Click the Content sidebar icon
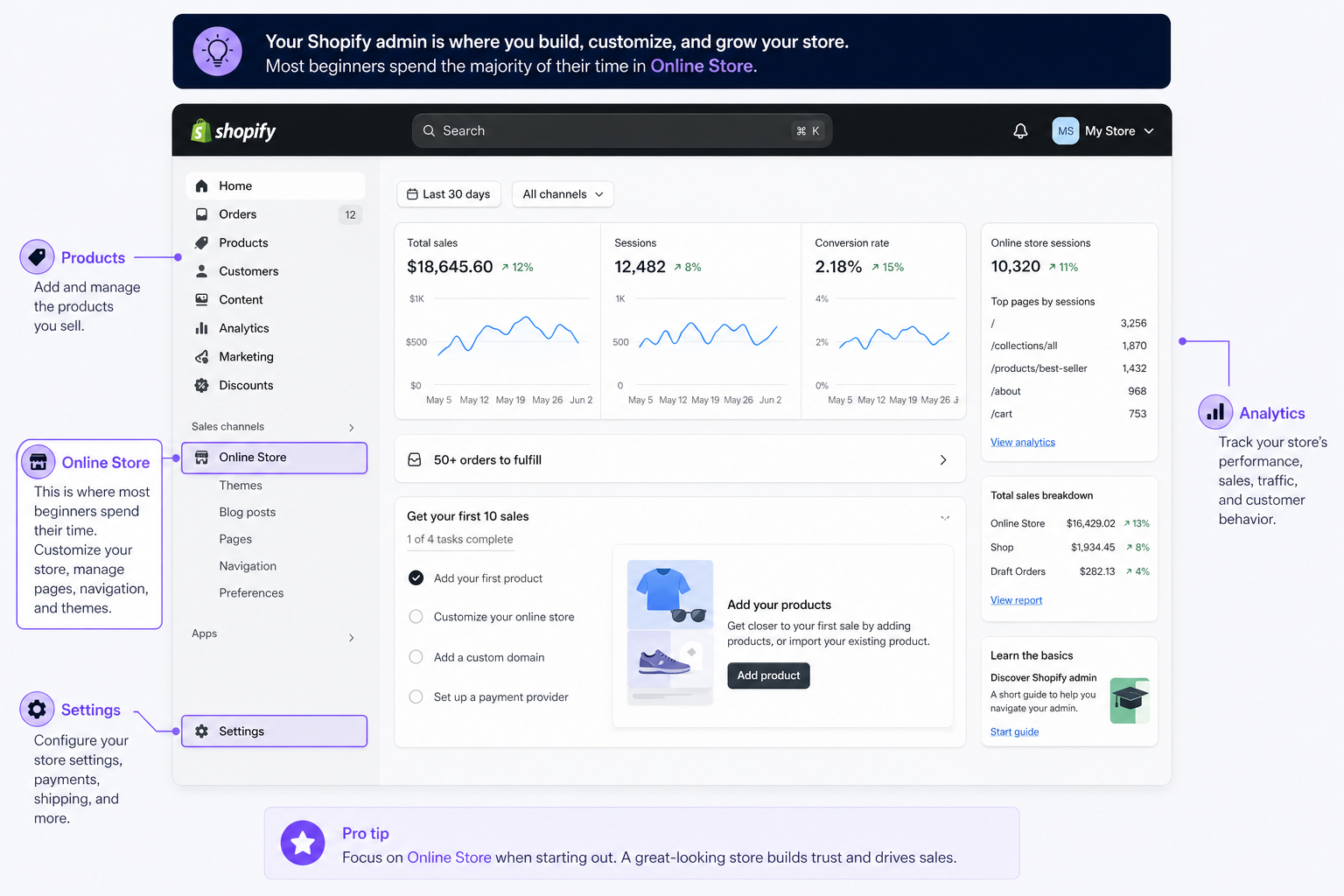The height and width of the screenshot is (896, 1344). click(x=202, y=299)
